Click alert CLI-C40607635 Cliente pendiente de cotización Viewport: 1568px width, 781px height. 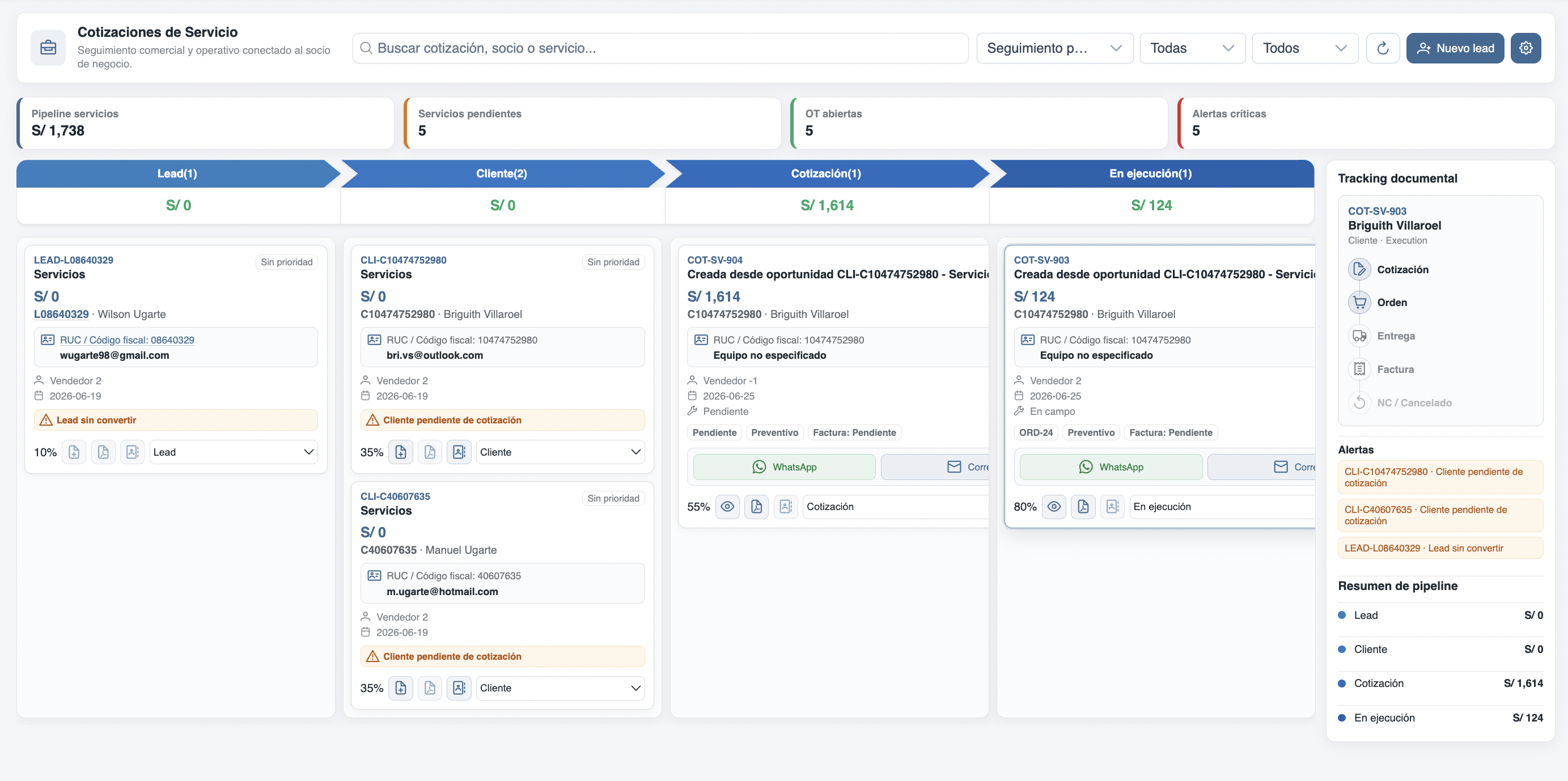tap(1440, 515)
